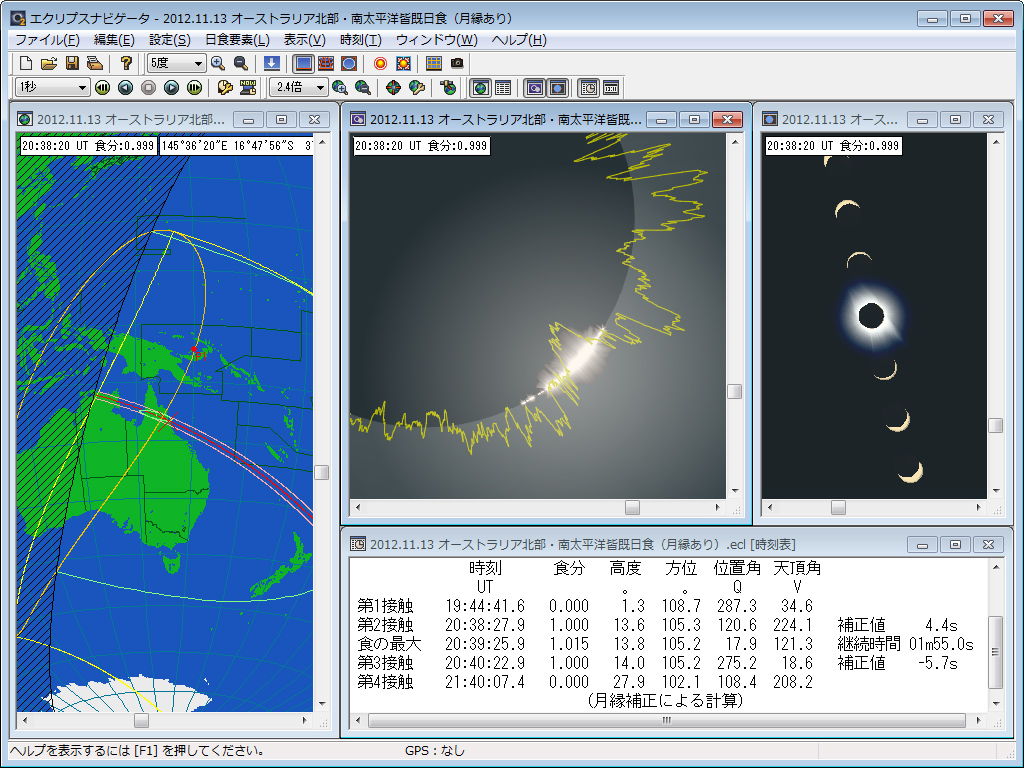The height and width of the screenshot is (768, 1024).
Task: Toggle the globe map window button
Action: [480, 87]
